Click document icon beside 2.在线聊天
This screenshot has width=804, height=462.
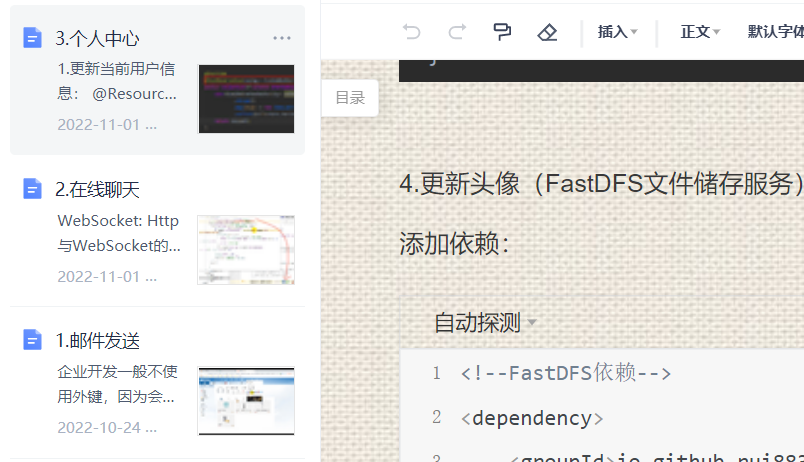click(x=33, y=189)
